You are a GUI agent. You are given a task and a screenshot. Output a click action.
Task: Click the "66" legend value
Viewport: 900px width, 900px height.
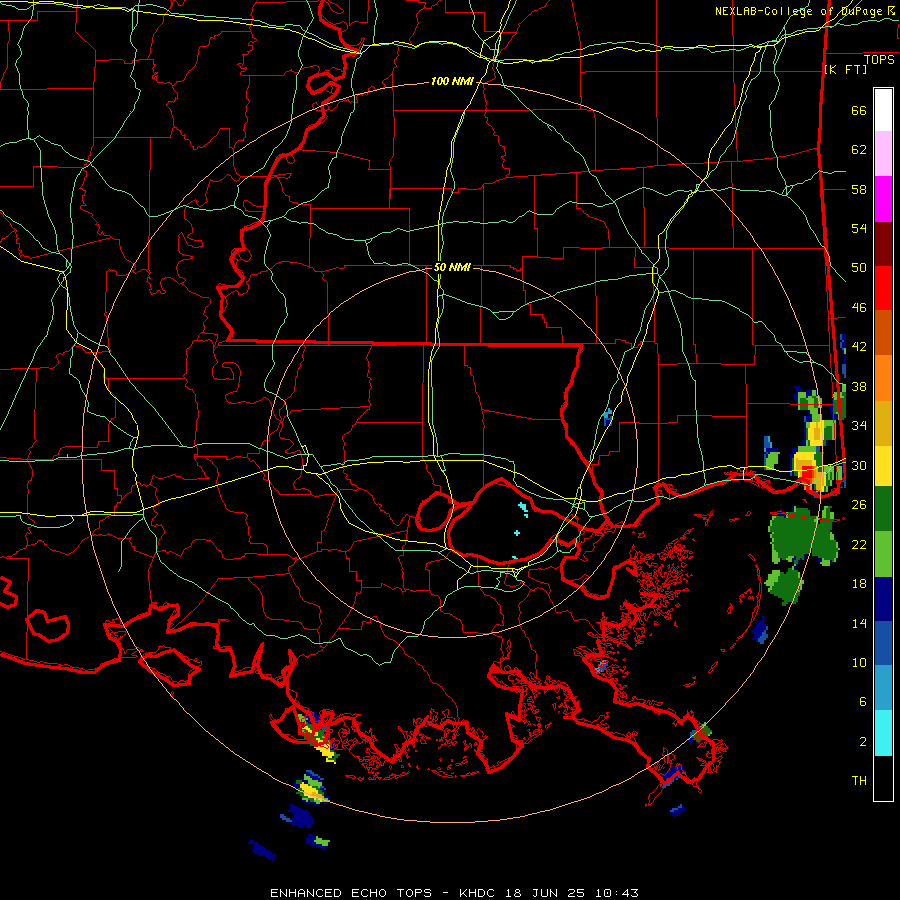859,111
